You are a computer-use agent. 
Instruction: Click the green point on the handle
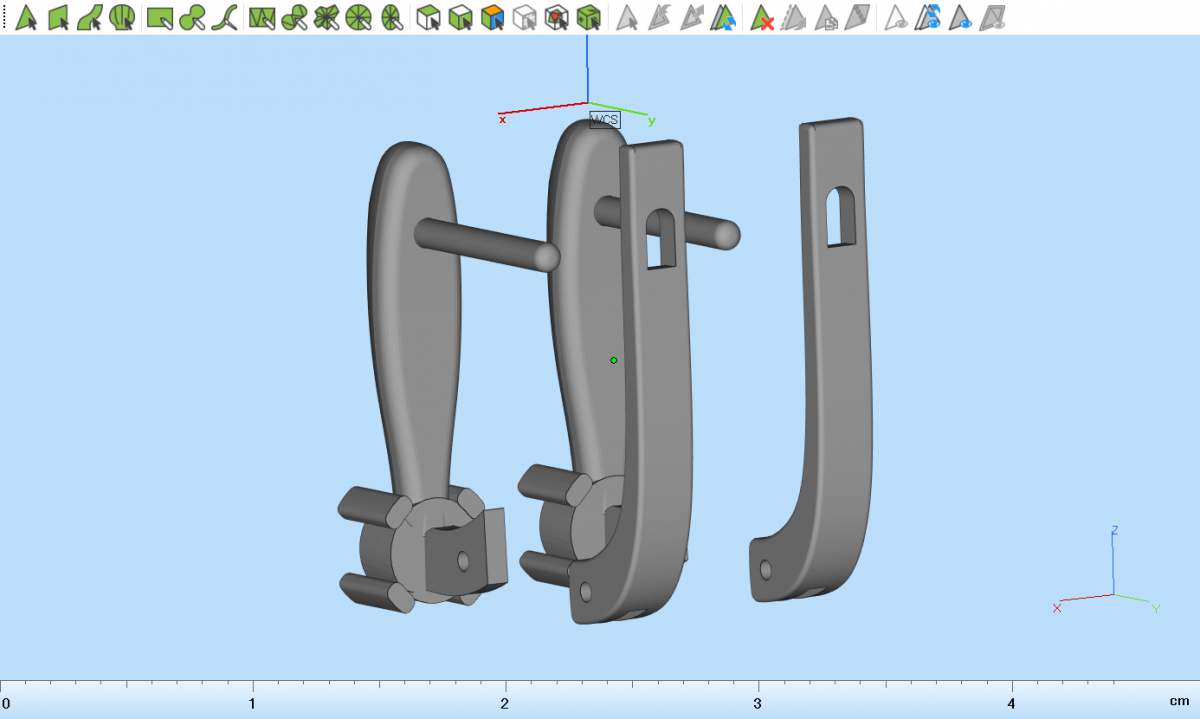(614, 360)
